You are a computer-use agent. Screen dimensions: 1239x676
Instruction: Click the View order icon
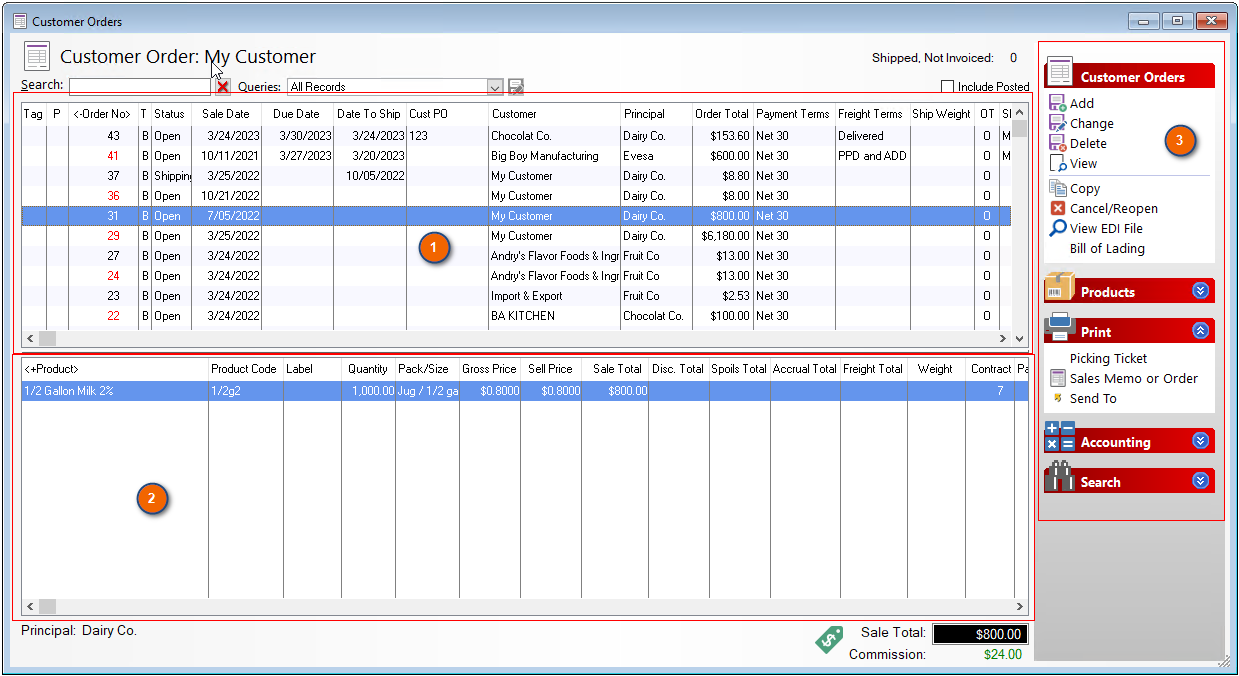tap(1057, 163)
